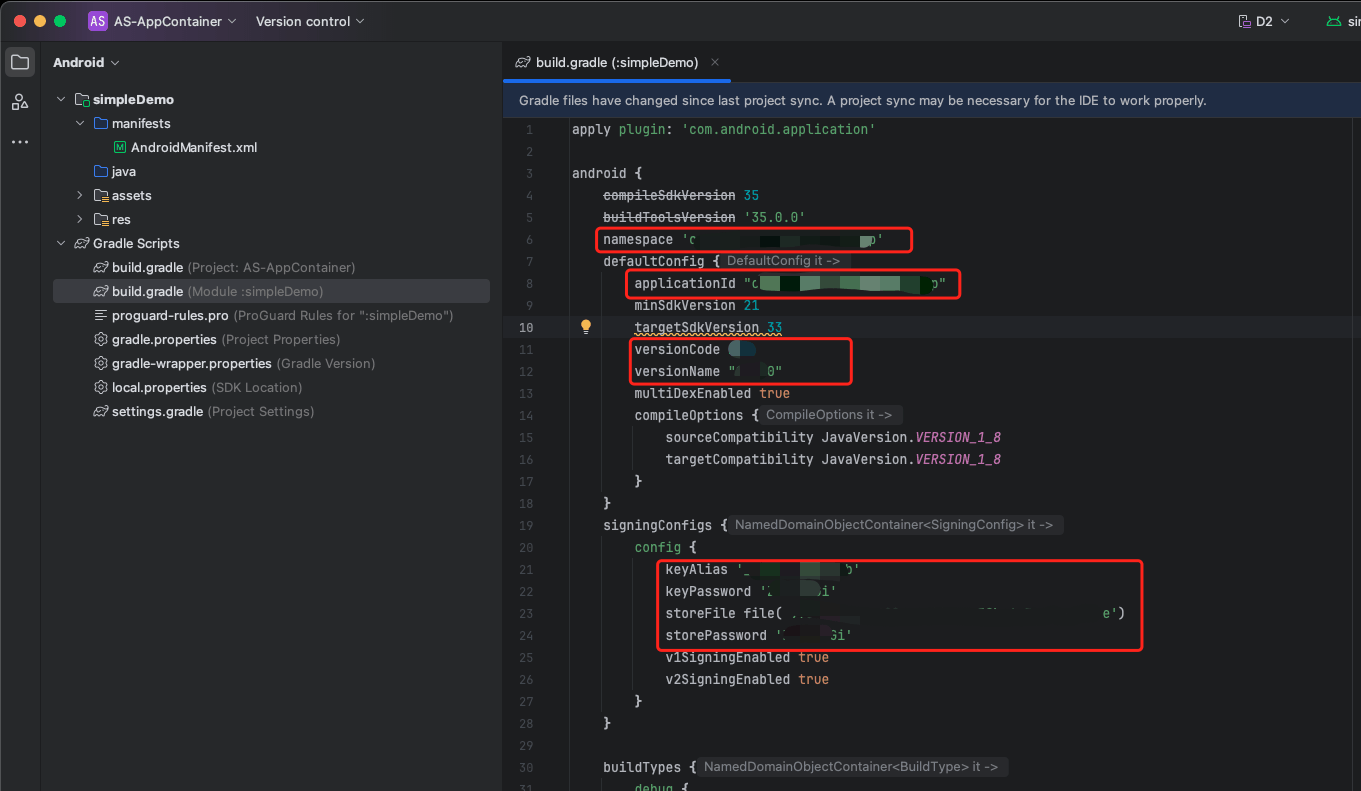The image size is (1361, 791).
Task: Click the v1SigningEnabled true line
Action: point(747,657)
